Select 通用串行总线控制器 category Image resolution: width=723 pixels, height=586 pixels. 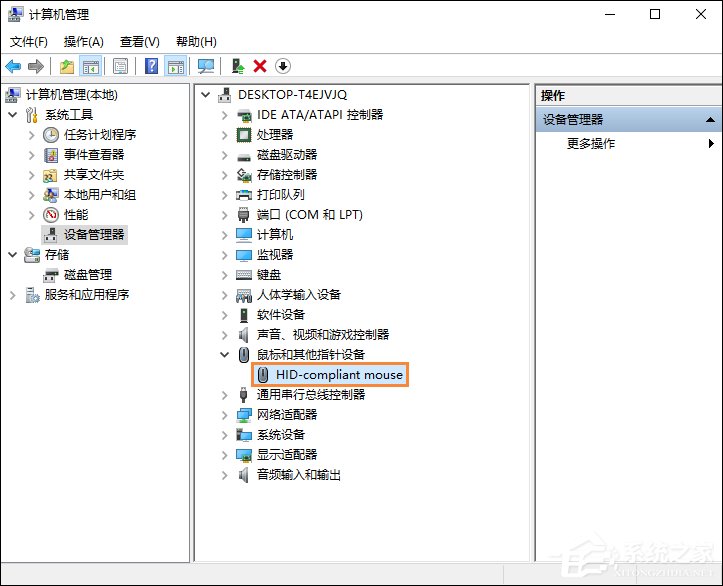click(x=311, y=395)
